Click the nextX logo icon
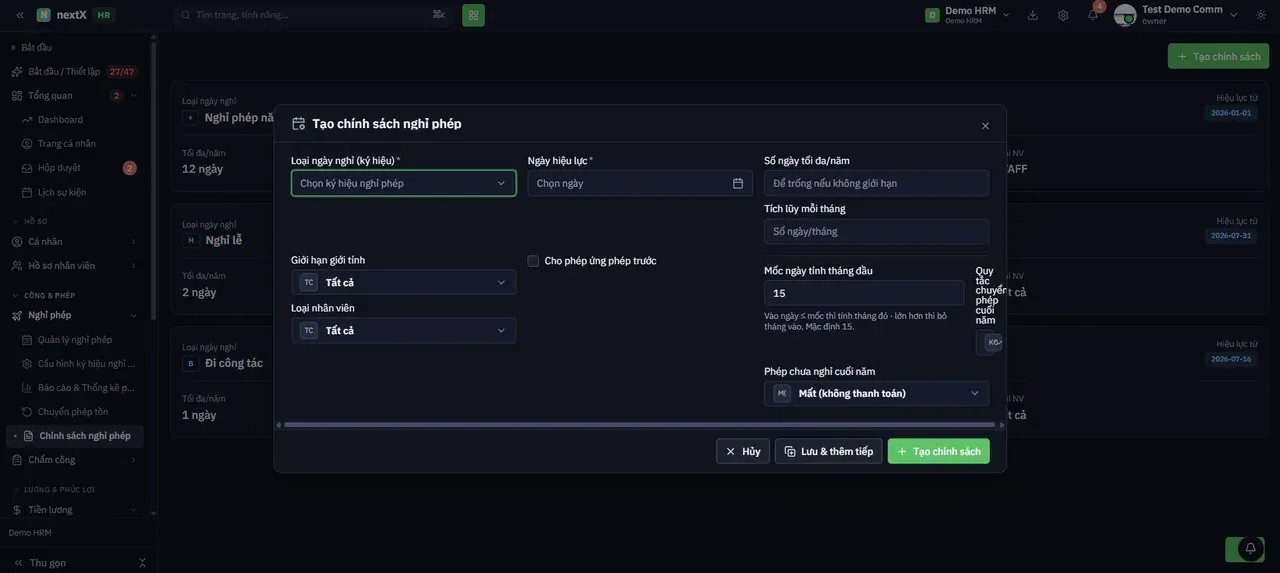Viewport: 1280px width, 573px height. [43, 15]
